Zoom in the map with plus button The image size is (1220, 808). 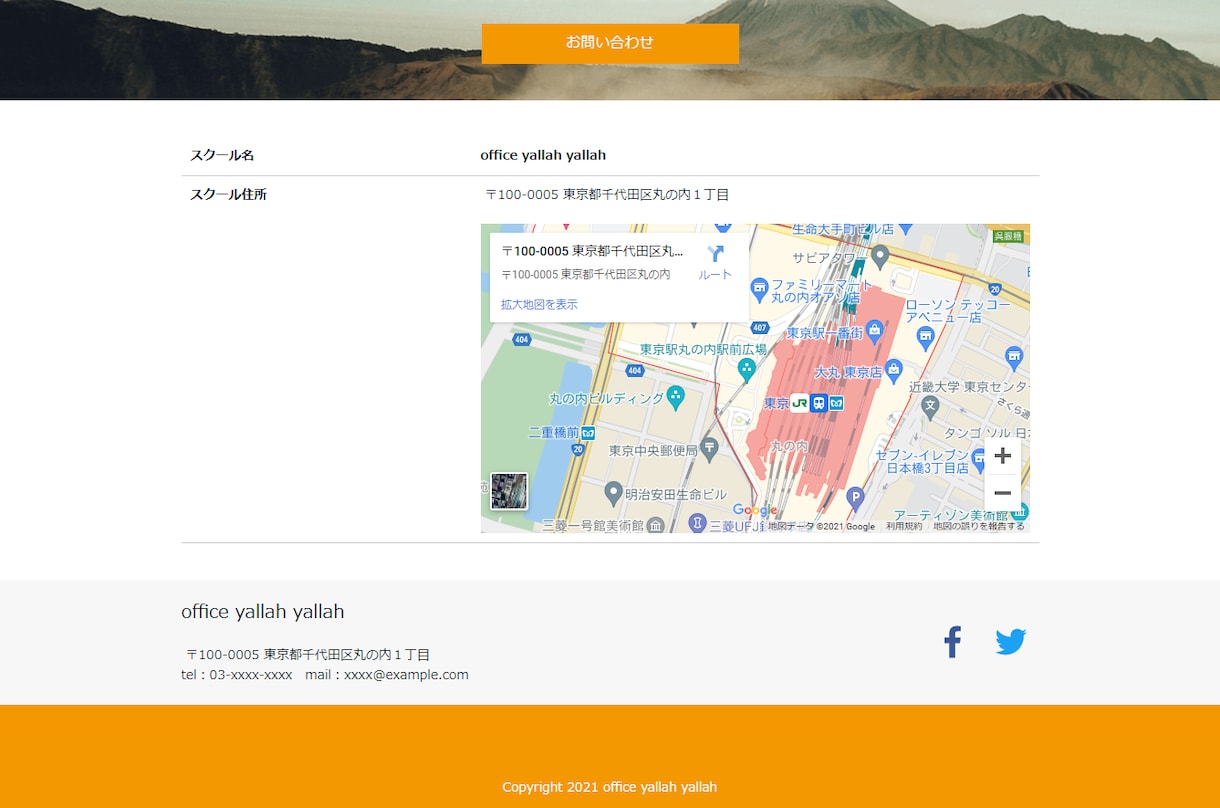pyautogui.click(x=1002, y=456)
